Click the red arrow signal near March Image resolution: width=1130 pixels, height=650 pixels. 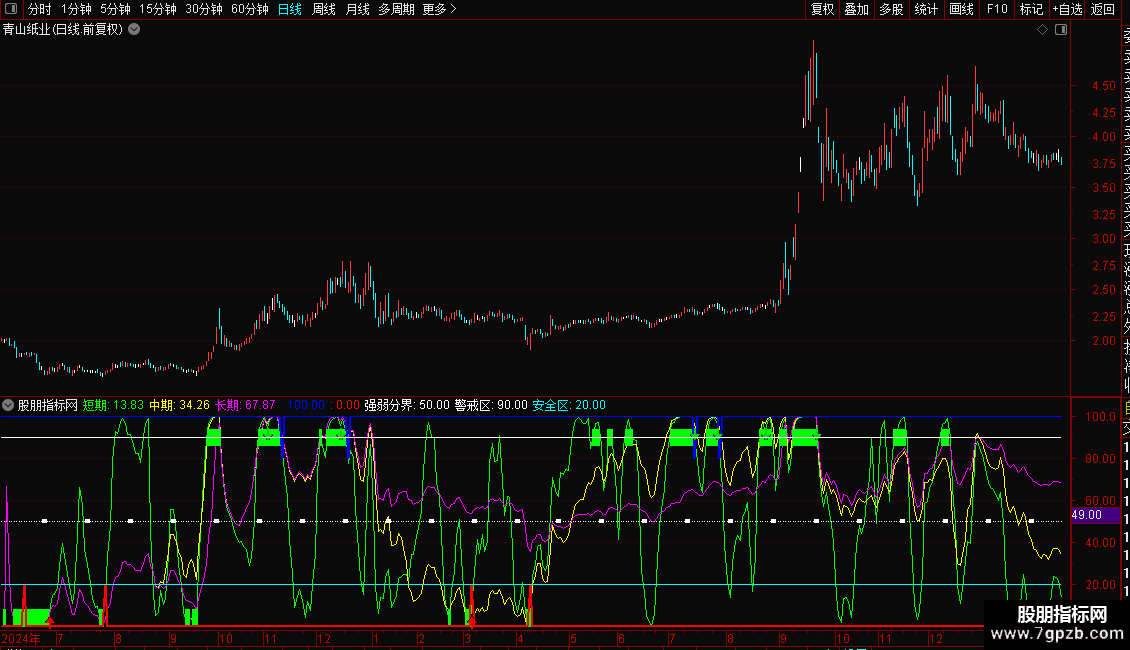point(472,620)
